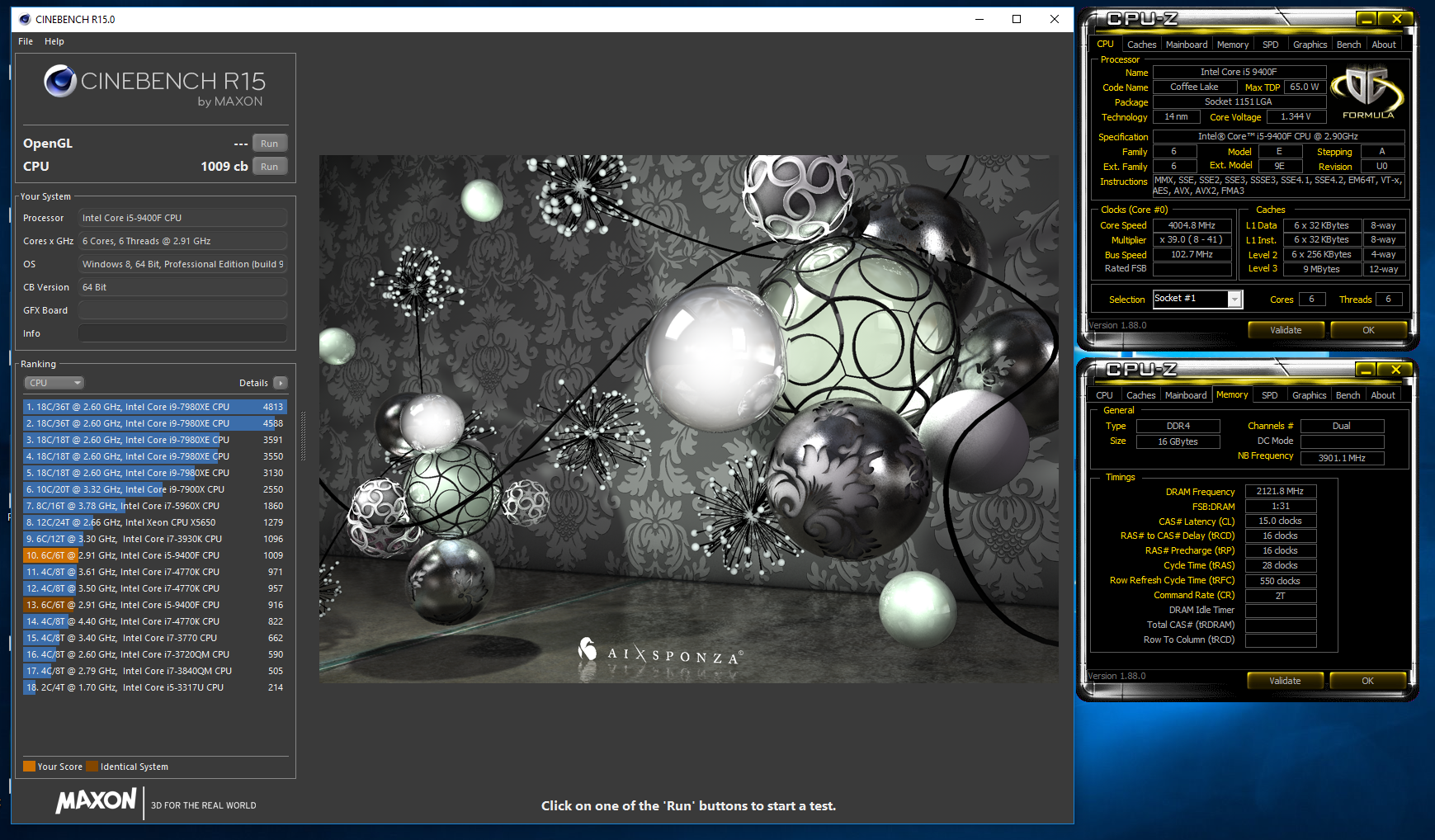Click the orange Your Score legend swatch
Screen dimensions: 1435x840
tap(29, 766)
